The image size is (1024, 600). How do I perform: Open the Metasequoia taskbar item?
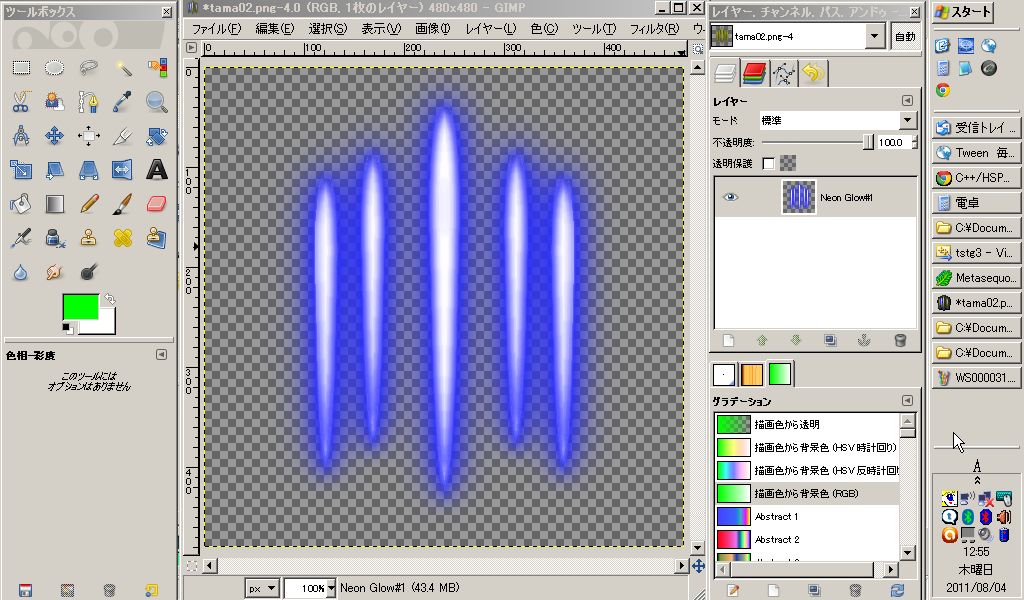(x=976, y=277)
